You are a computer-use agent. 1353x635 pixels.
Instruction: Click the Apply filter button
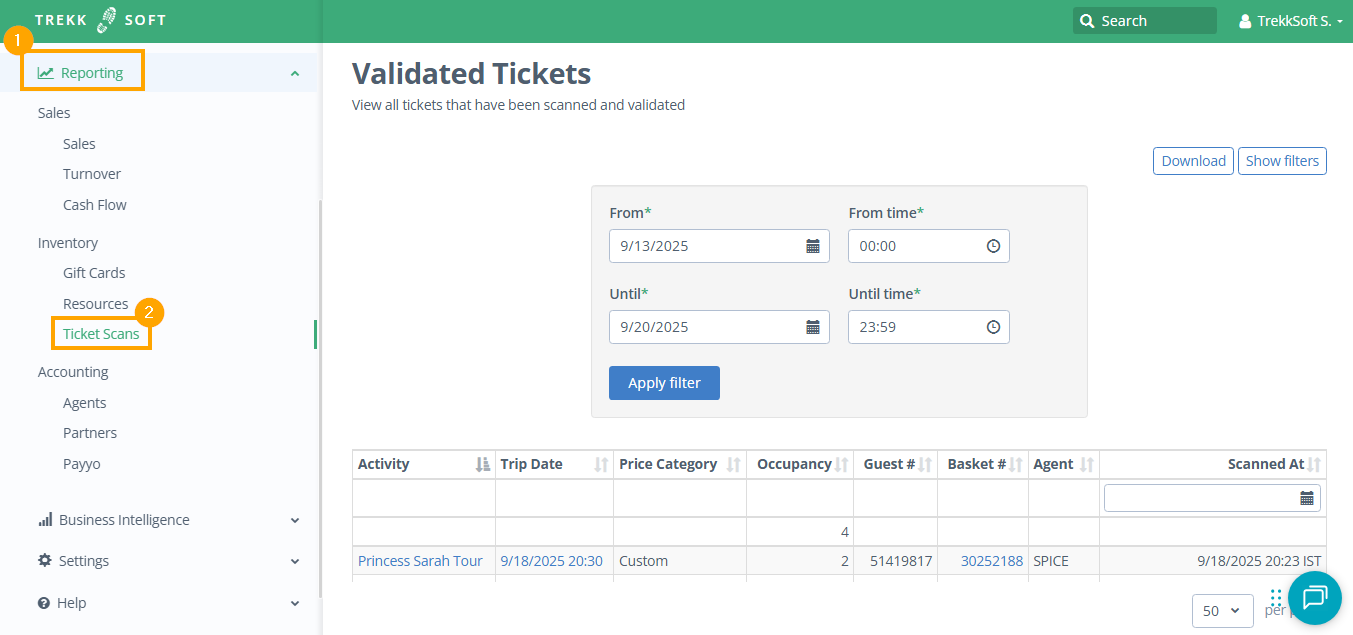[664, 383]
